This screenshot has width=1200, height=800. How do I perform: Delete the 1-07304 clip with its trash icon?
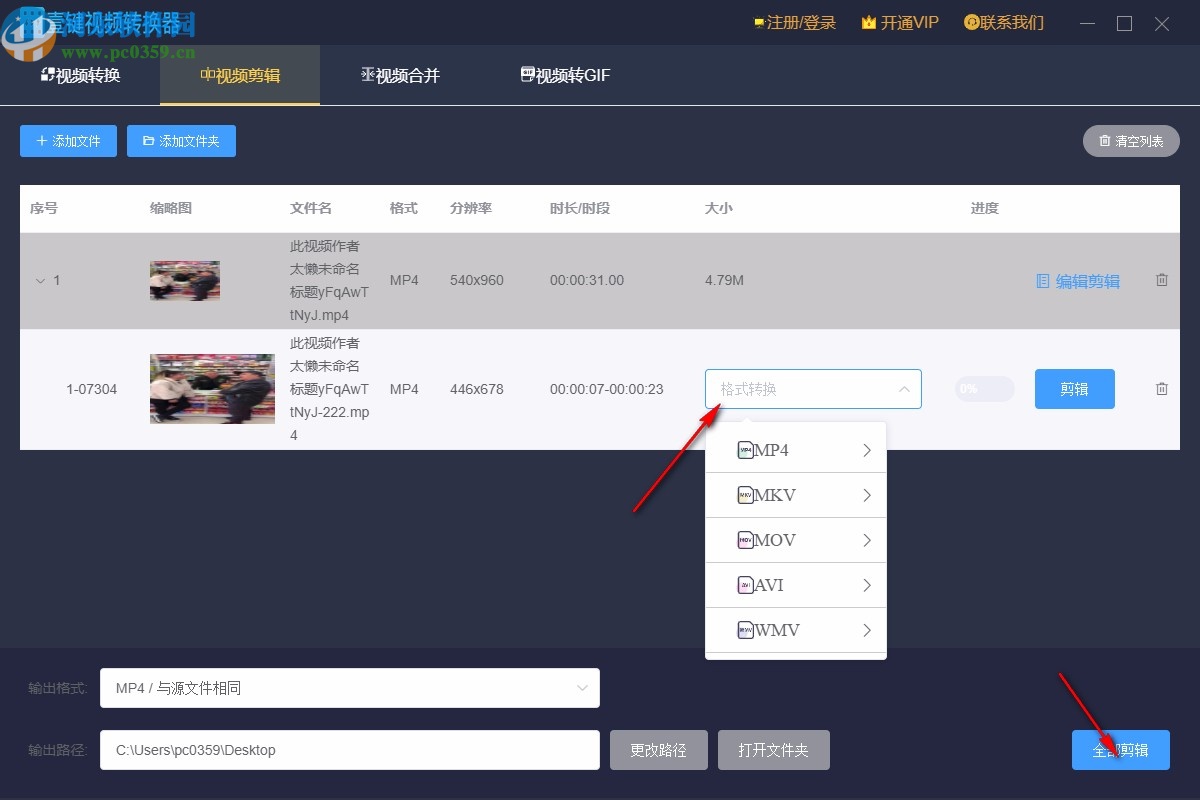[x=1161, y=389]
